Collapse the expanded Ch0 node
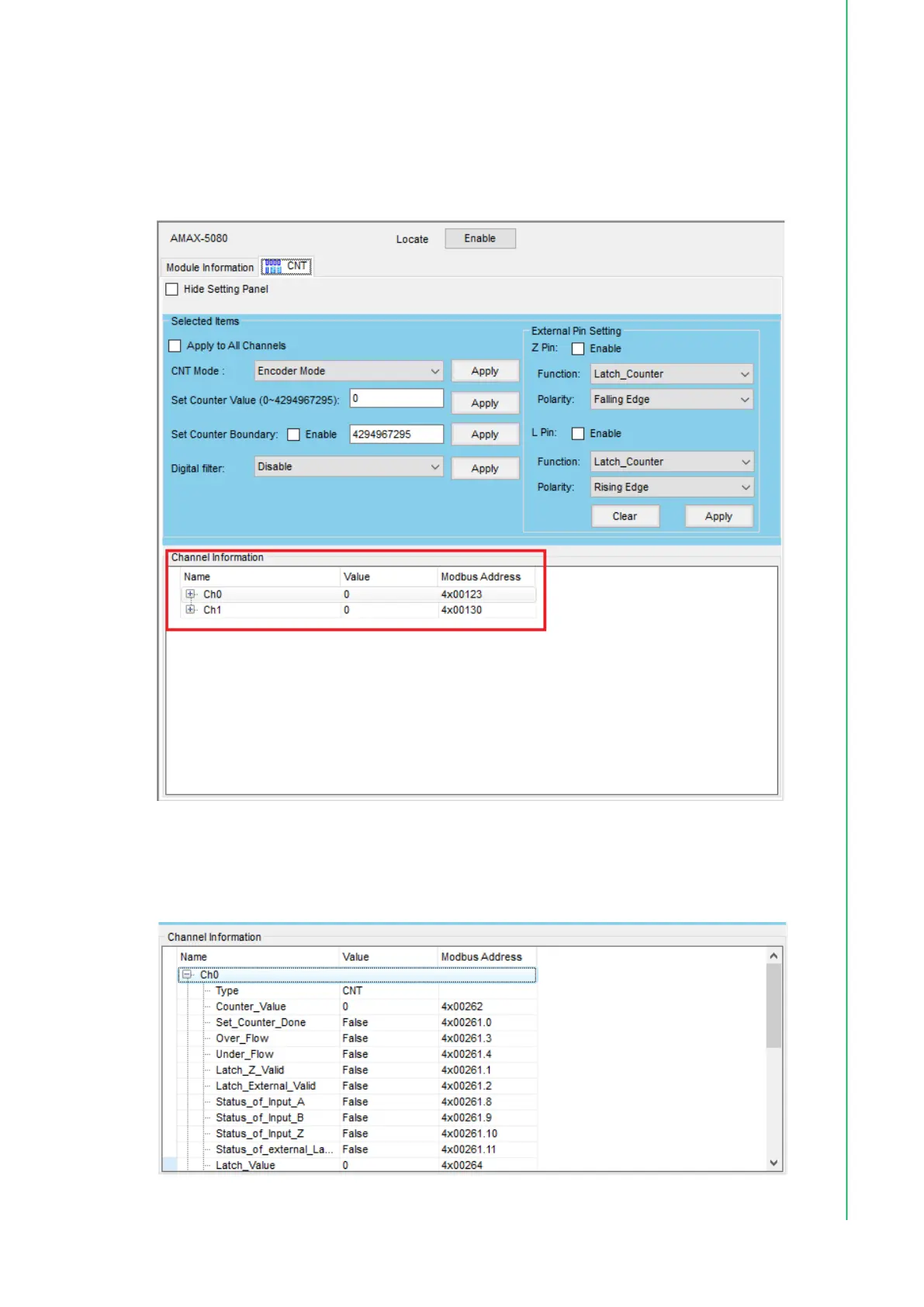This screenshot has height=1307, width=924. click(186, 975)
